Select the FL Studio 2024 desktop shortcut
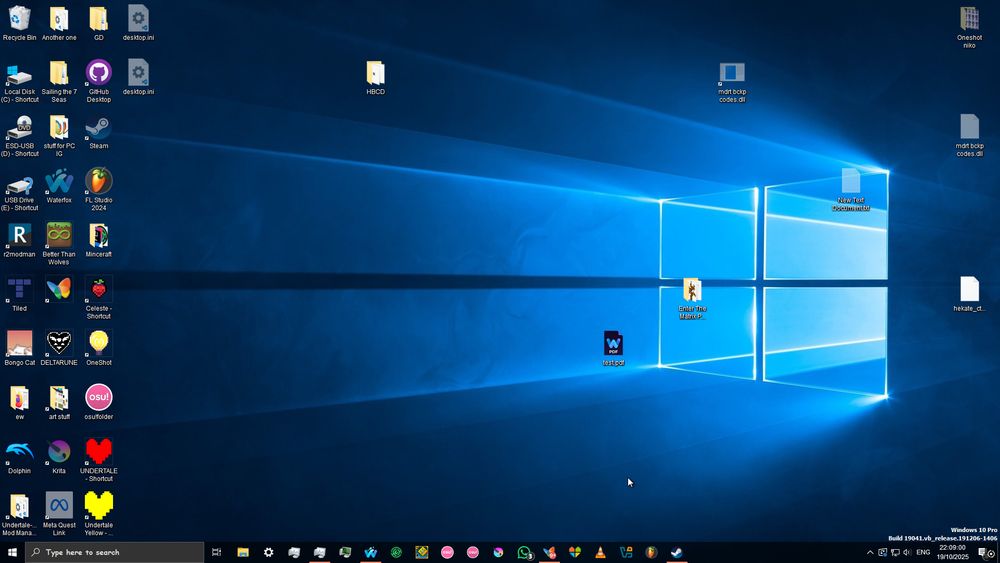 point(99,189)
